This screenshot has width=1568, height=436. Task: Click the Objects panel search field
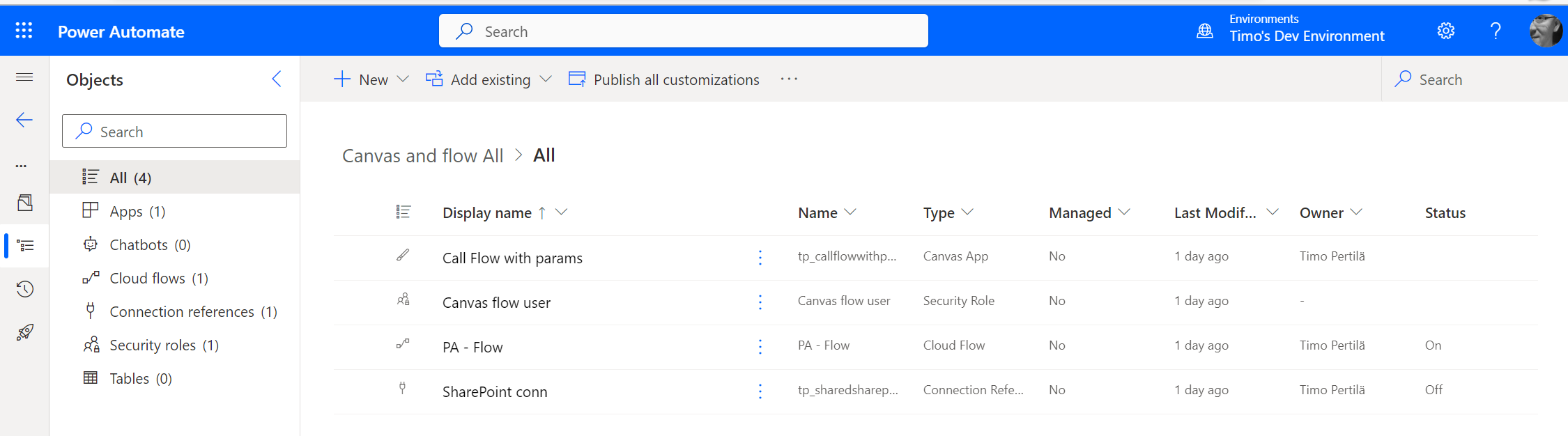174,131
